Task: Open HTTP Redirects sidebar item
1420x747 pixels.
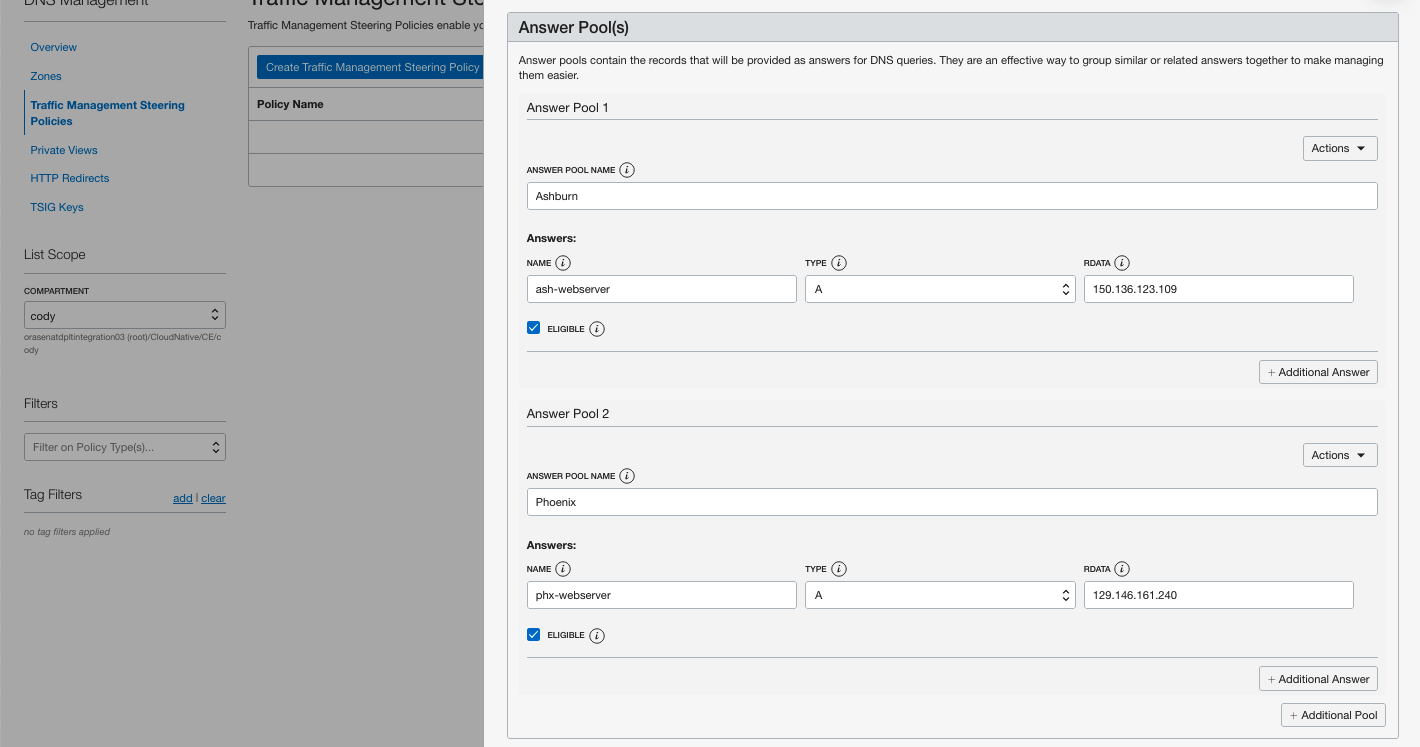Action: [x=70, y=178]
